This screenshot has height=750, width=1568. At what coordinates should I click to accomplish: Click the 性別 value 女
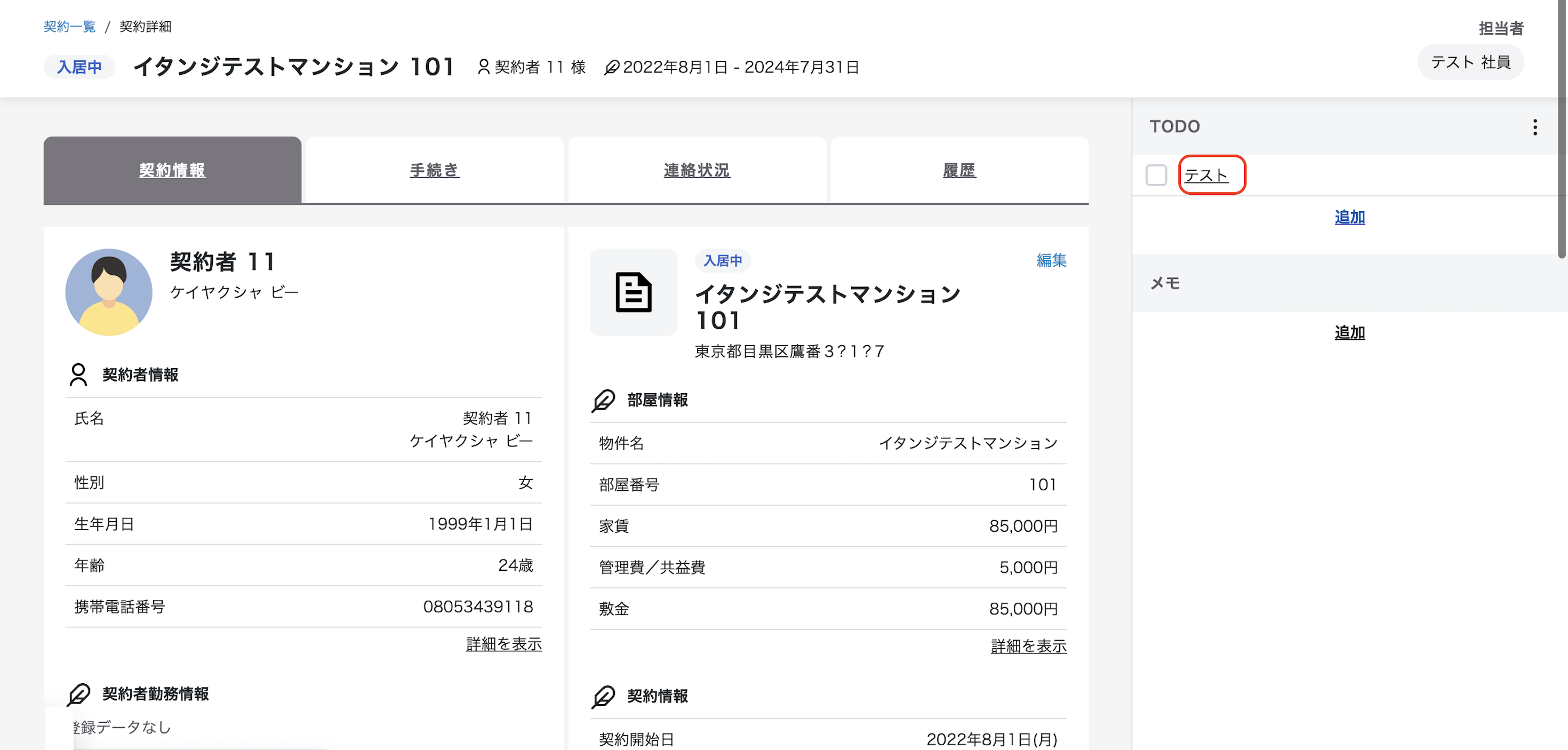[526, 482]
